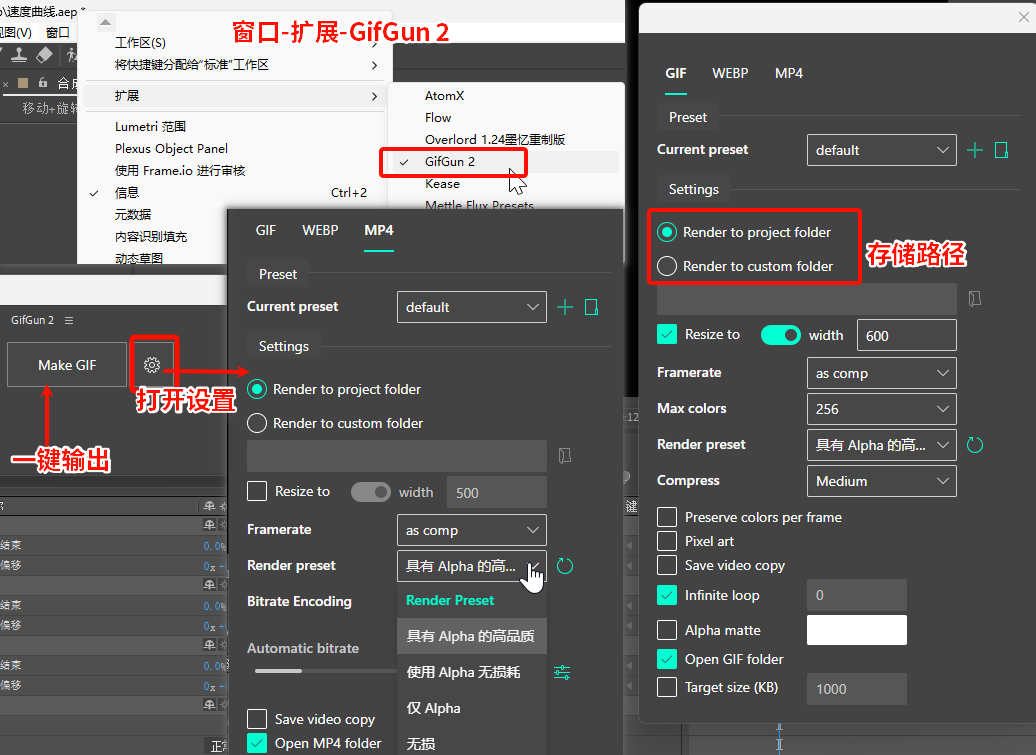
Task: Click the GifGun 2 panel menu icon
Action: (69, 320)
